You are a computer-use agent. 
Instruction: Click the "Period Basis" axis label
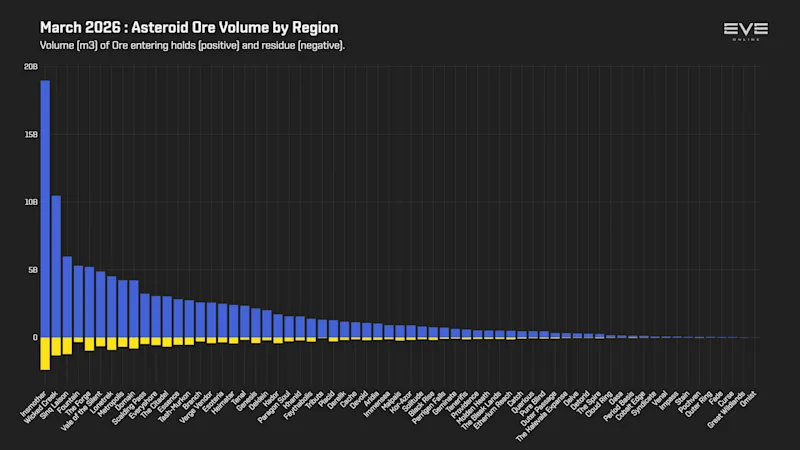[619, 406]
